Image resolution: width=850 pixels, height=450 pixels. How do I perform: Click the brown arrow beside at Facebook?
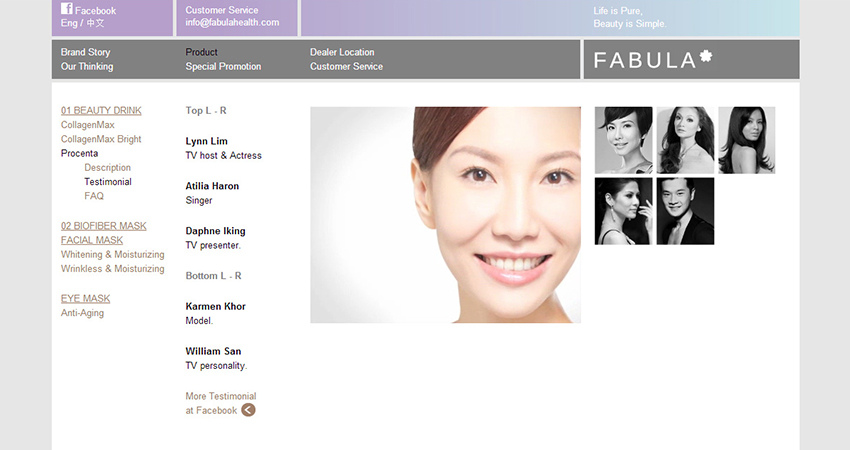(x=248, y=410)
